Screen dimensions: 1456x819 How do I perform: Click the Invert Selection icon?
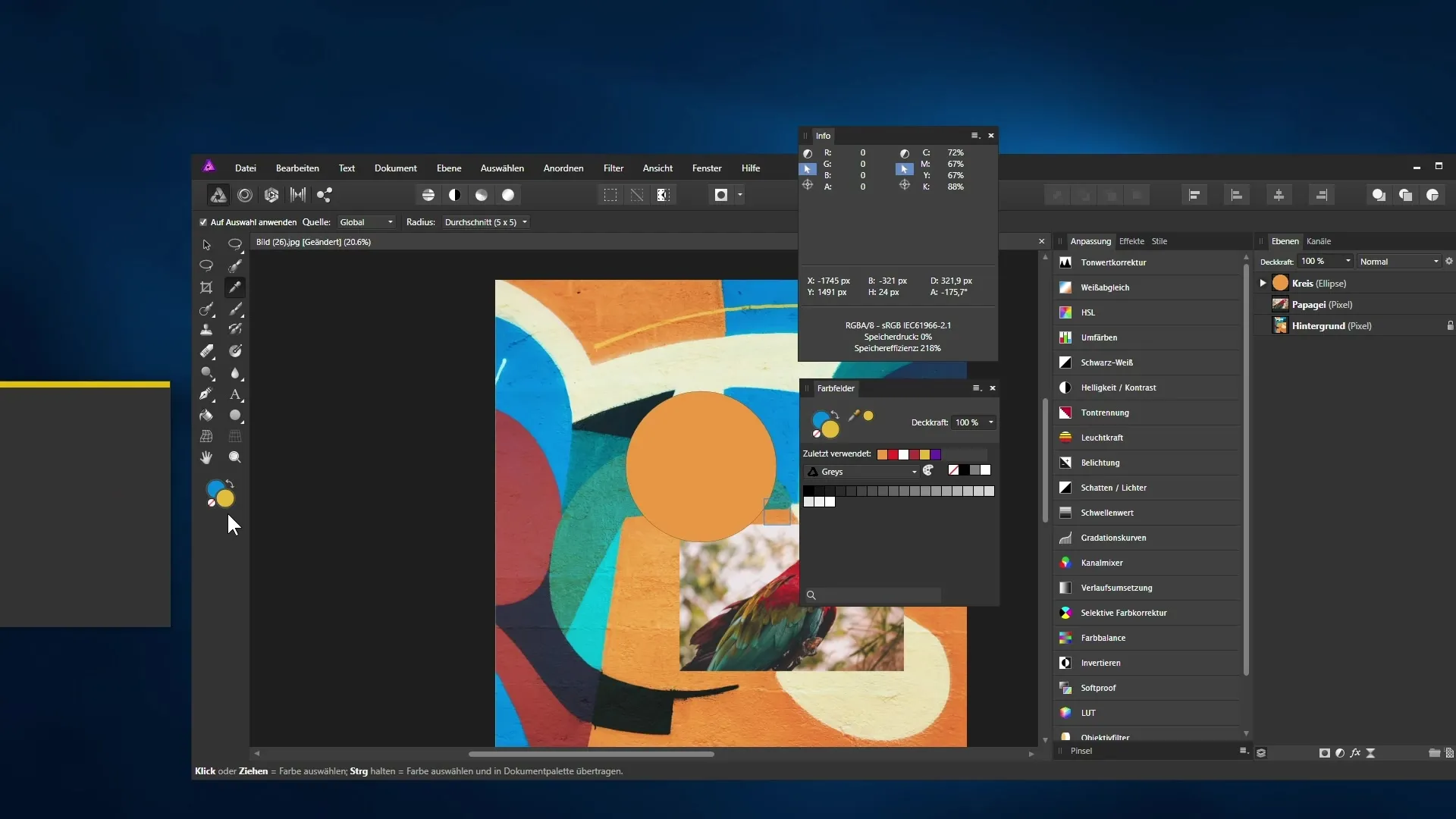[x=664, y=195]
